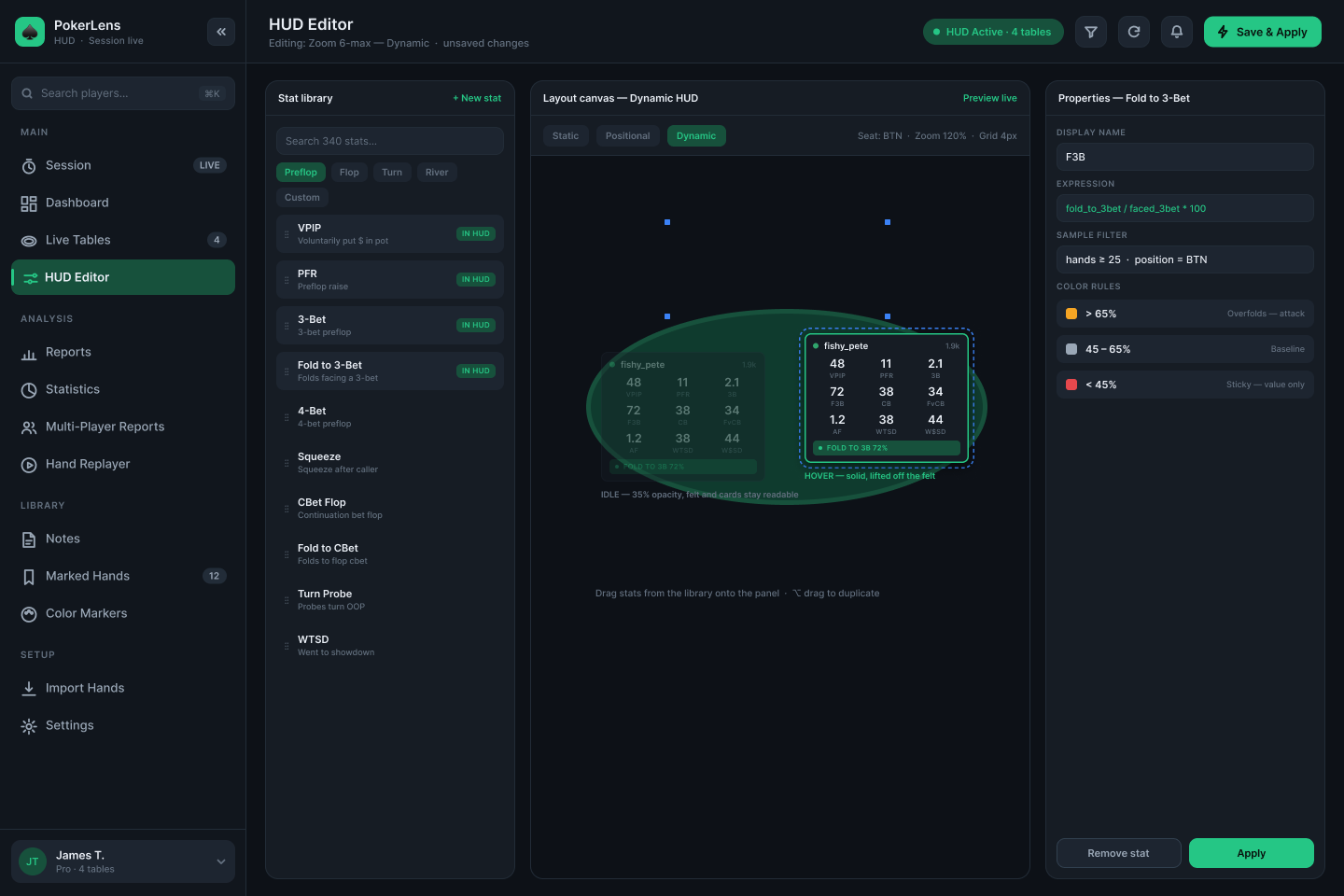Click the + New stat link

point(477,98)
